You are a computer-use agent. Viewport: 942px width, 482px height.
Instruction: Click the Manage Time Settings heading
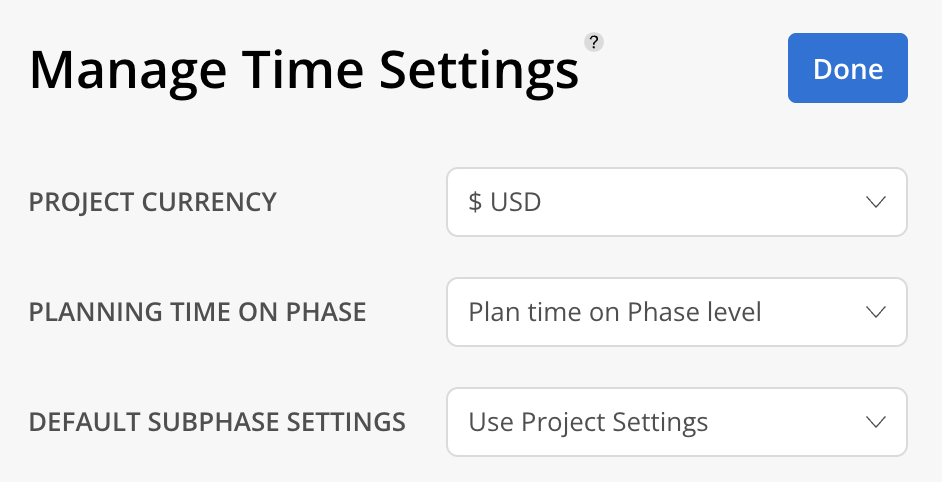point(304,72)
